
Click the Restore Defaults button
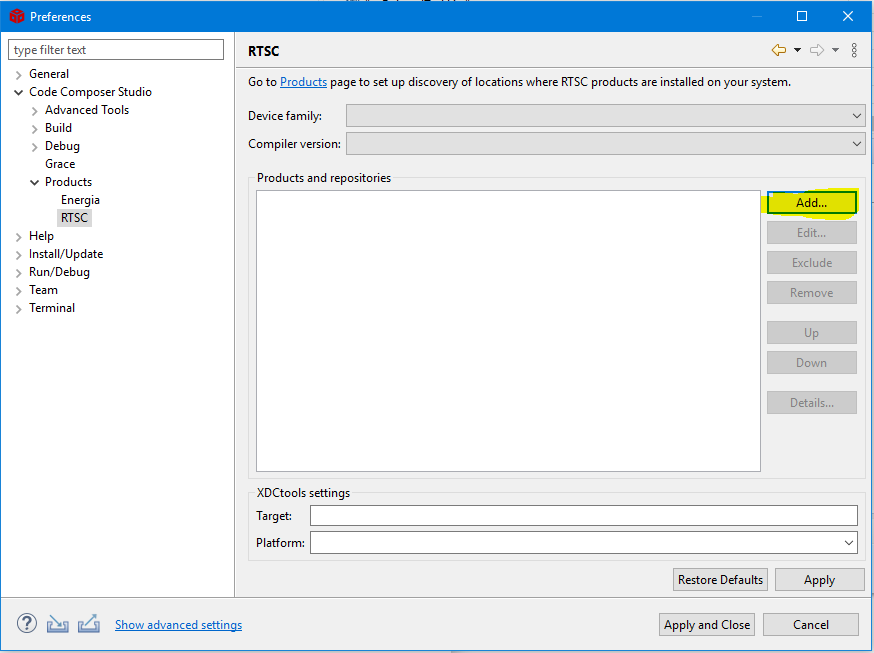(x=720, y=579)
